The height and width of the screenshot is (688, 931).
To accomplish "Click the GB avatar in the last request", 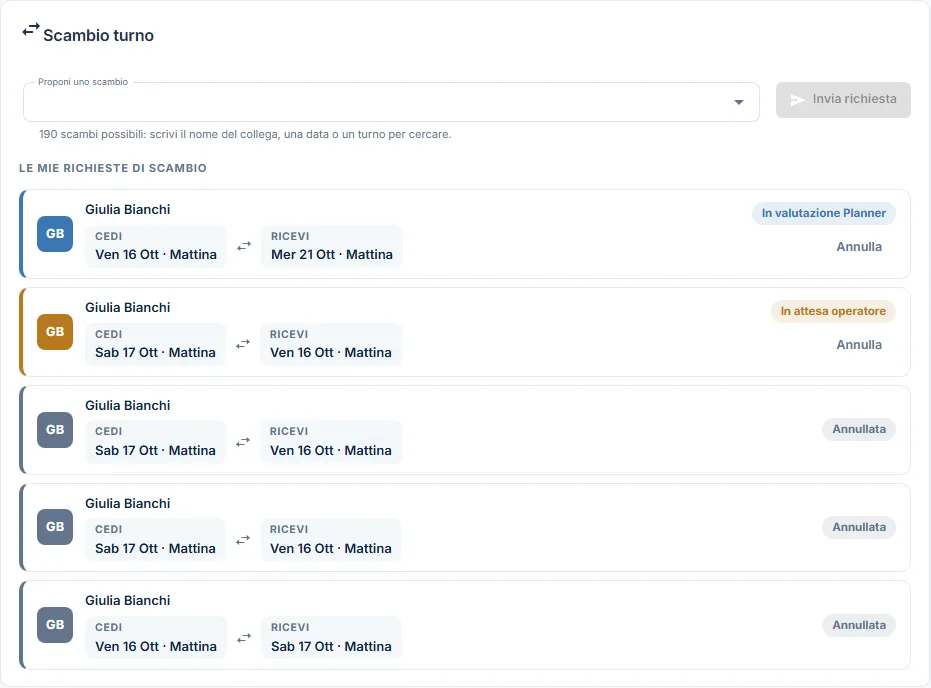I will coord(55,624).
